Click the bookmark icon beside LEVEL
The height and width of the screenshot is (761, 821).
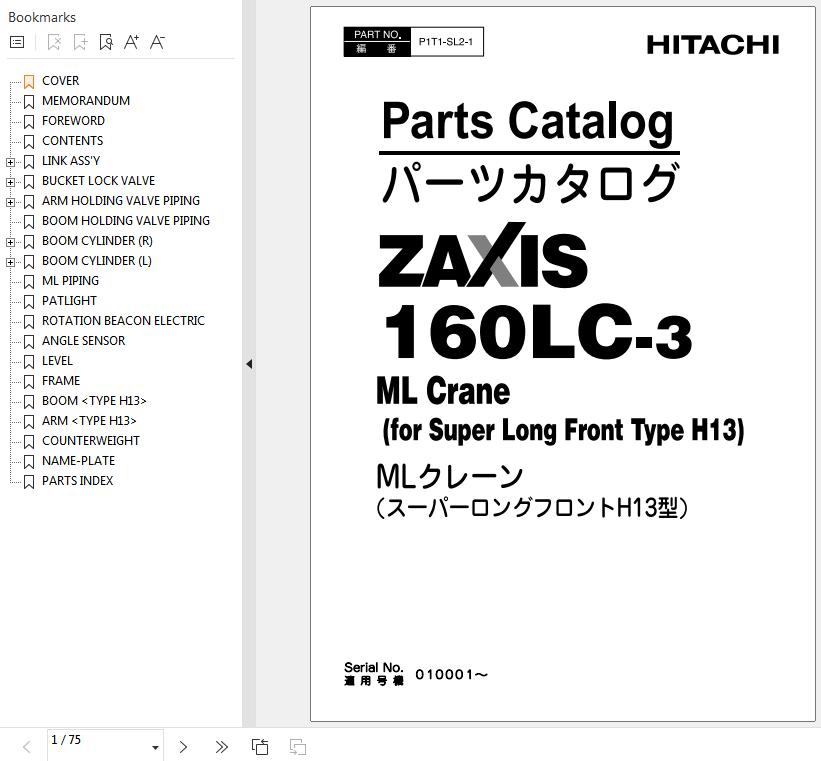click(29, 361)
